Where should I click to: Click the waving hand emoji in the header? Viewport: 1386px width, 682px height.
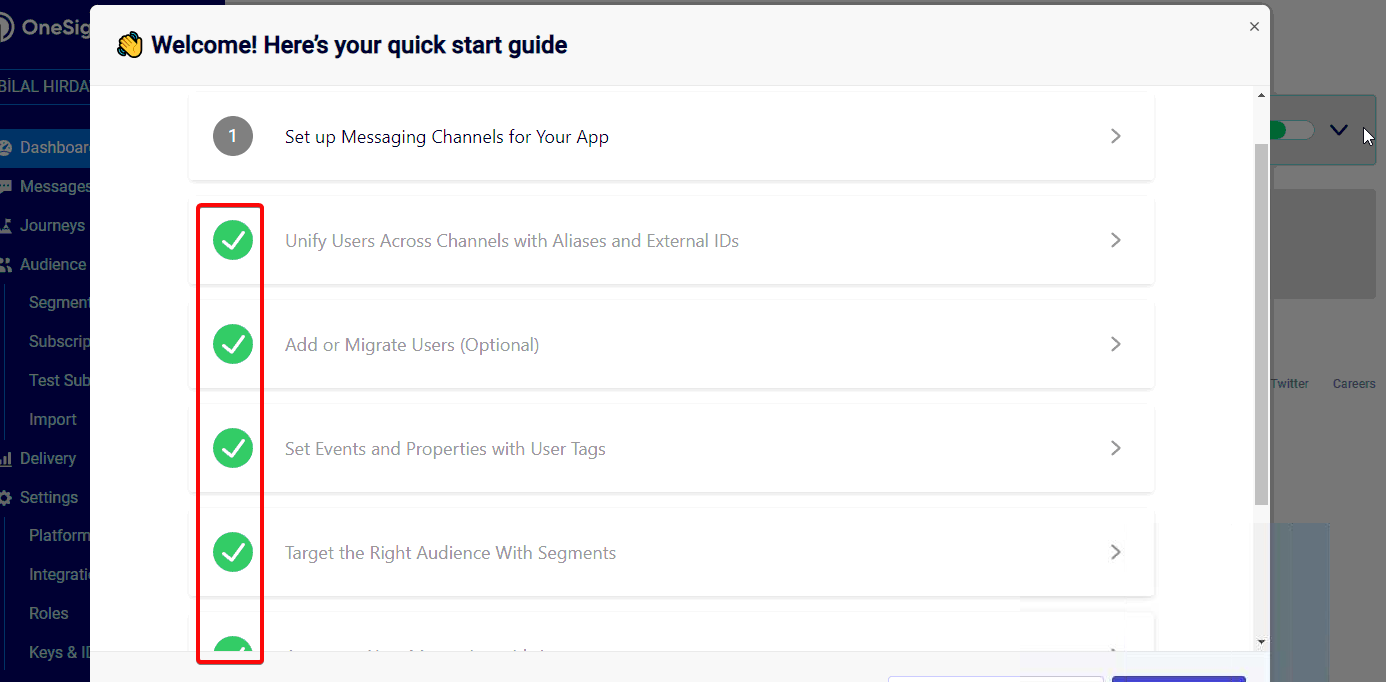tap(130, 45)
